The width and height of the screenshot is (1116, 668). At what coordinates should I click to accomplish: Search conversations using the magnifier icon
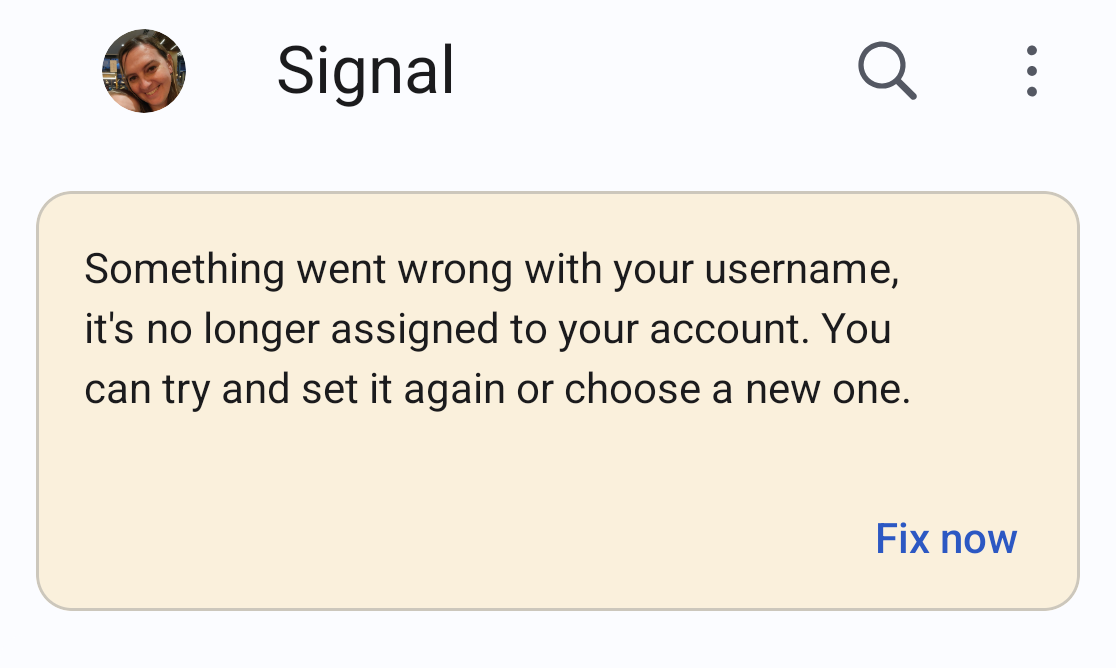point(887,70)
